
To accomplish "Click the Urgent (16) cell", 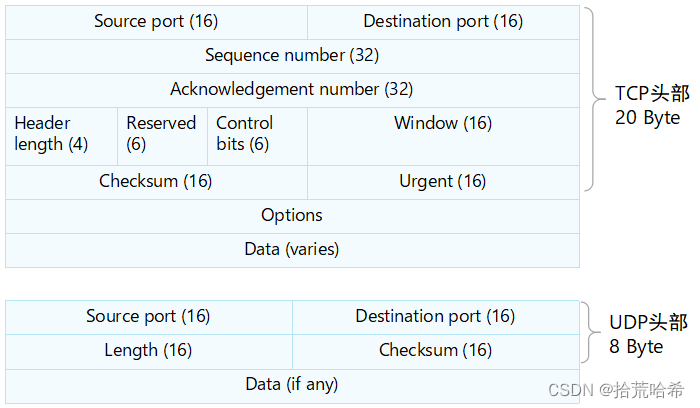I will tap(443, 181).
